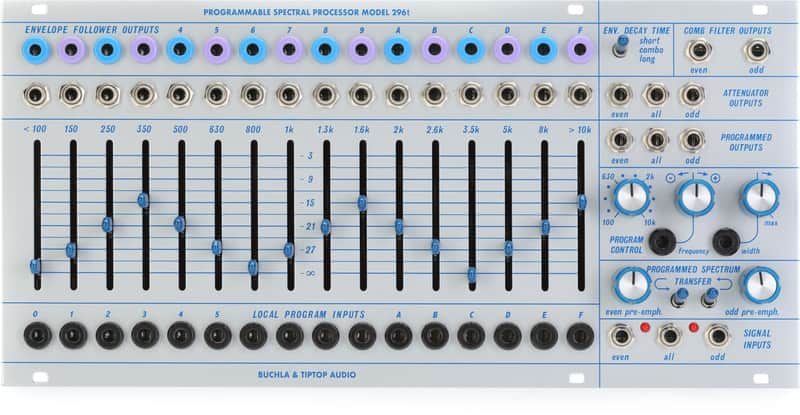Select envelope follower output jack 7

coord(289,50)
